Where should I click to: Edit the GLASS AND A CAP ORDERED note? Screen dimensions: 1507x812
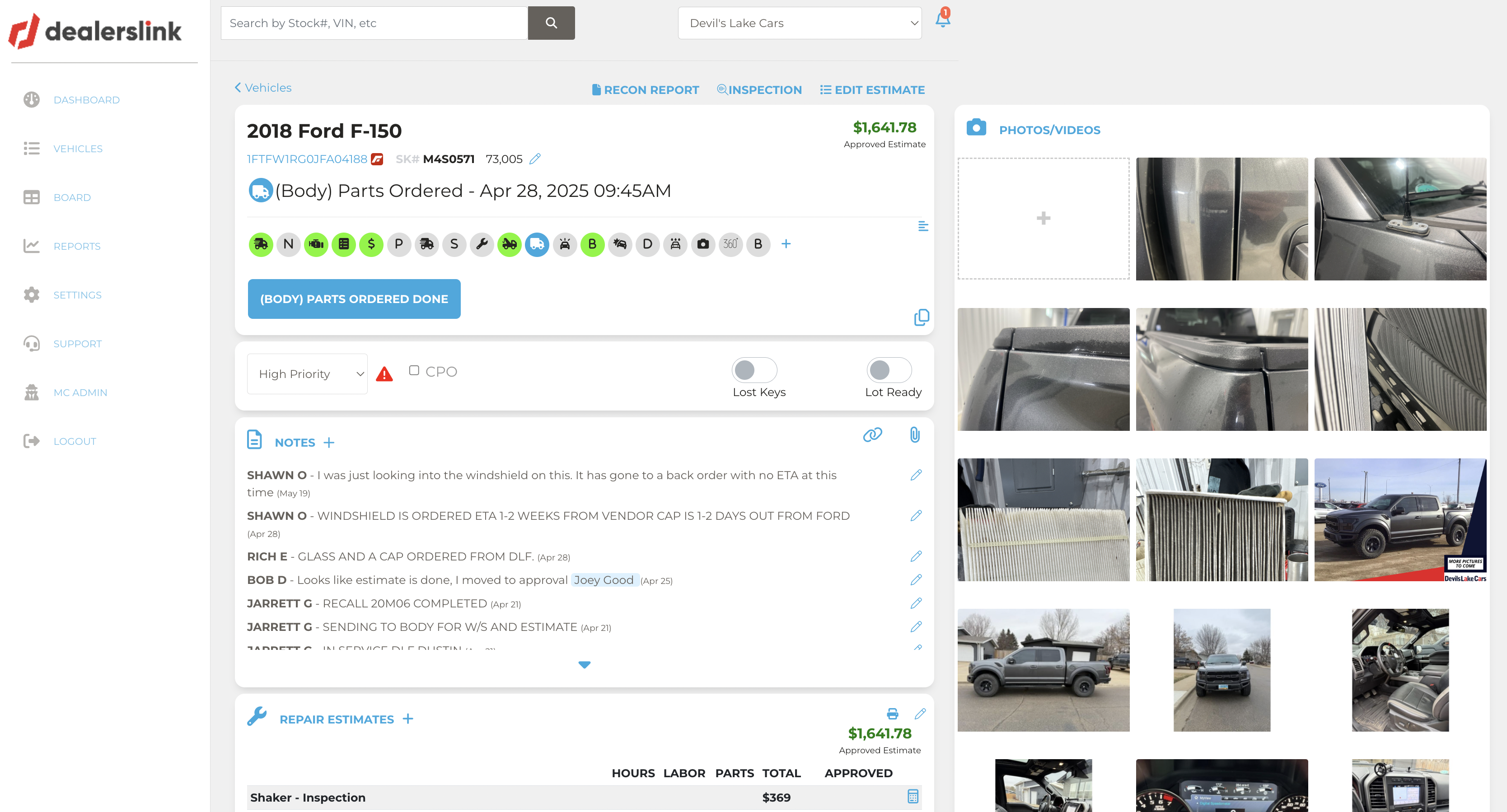click(916, 556)
